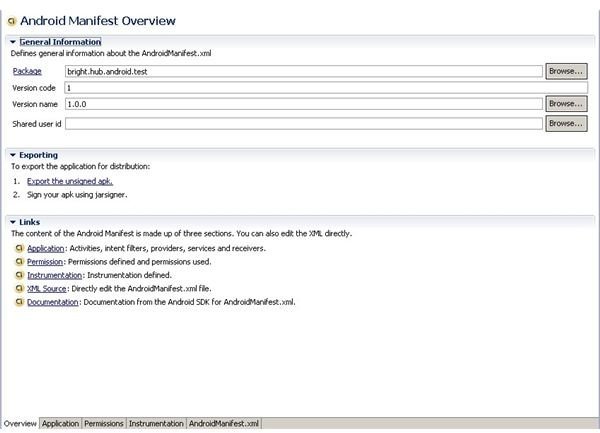Switch to the Overview tab

20,423
